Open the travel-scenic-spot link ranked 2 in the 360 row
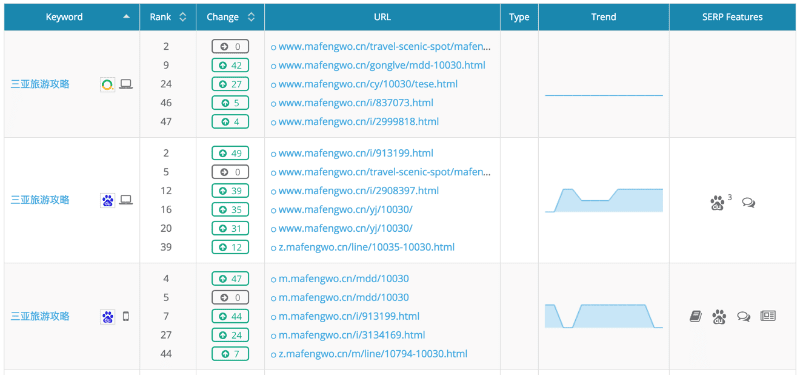Image resolution: width=800 pixels, height=375 pixels. click(x=384, y=46)
